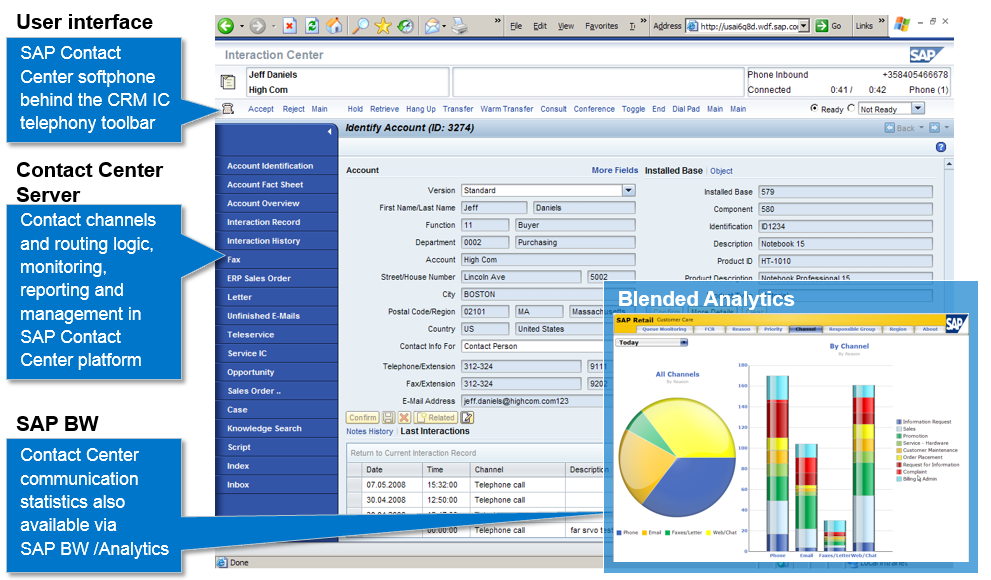This screenshot has width=991, height=580.
Task: Click the Dial Pad link
Action: pyautogui.click(x=686, y=109)
